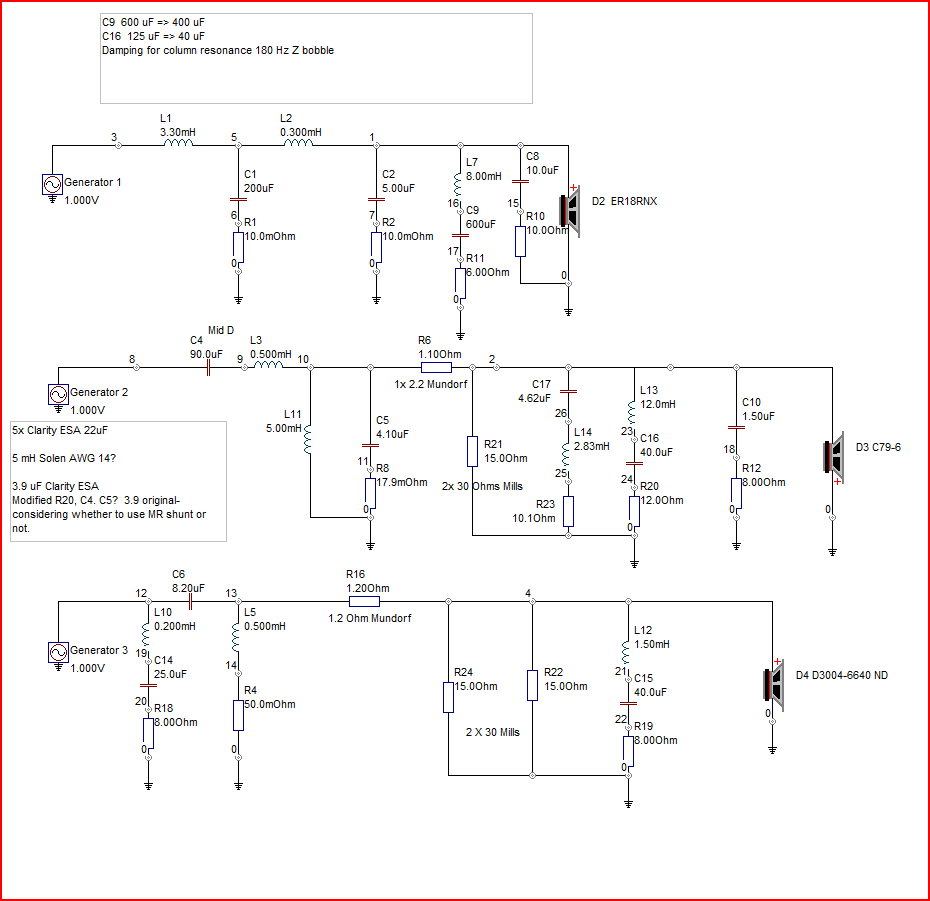Select resistor R10 10.0Ohm symbol

[520, 241]
